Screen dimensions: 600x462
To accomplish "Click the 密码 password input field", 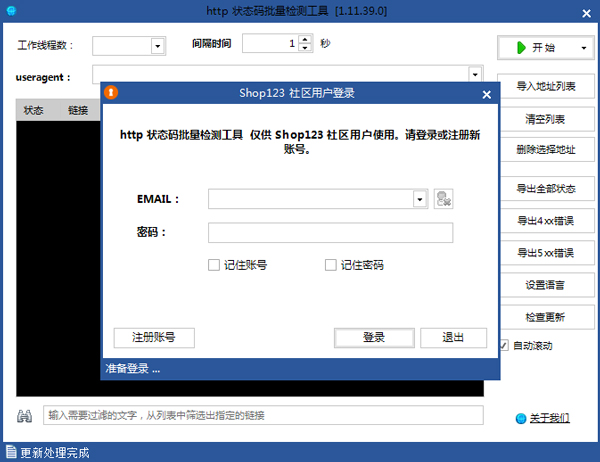I will point(330,233).
